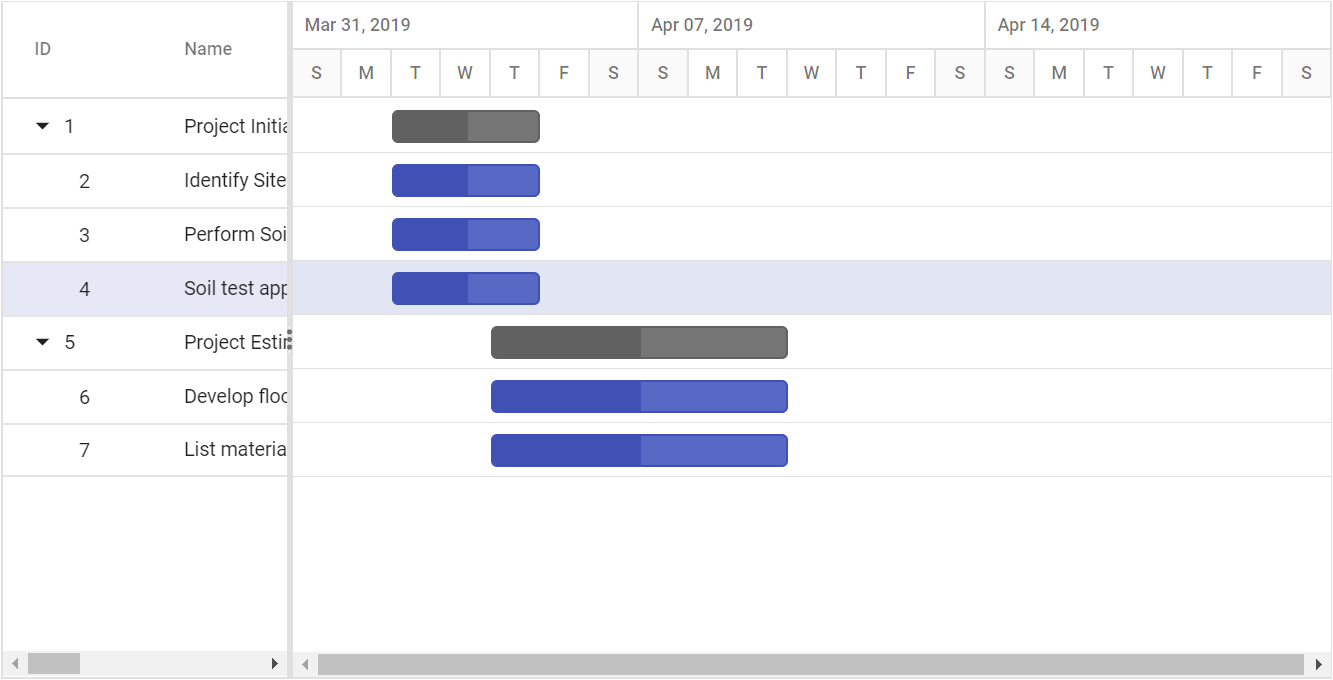Click right arrow of grid scrollbar
The width and height of the screenshot is (1333, 680).
(x=276, y=664)
